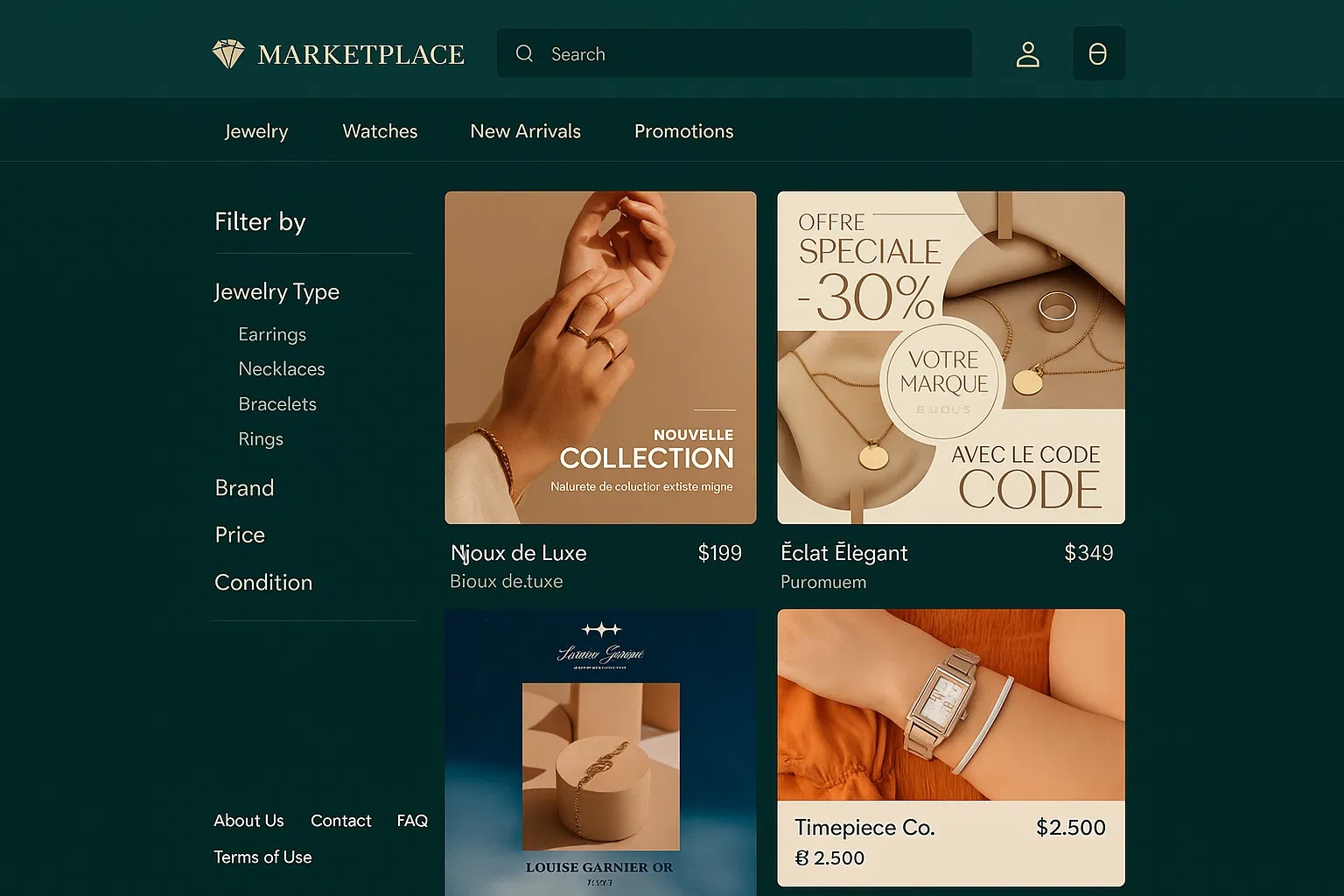Choose Rings under Jewelry Type

(x=261, y=439)
